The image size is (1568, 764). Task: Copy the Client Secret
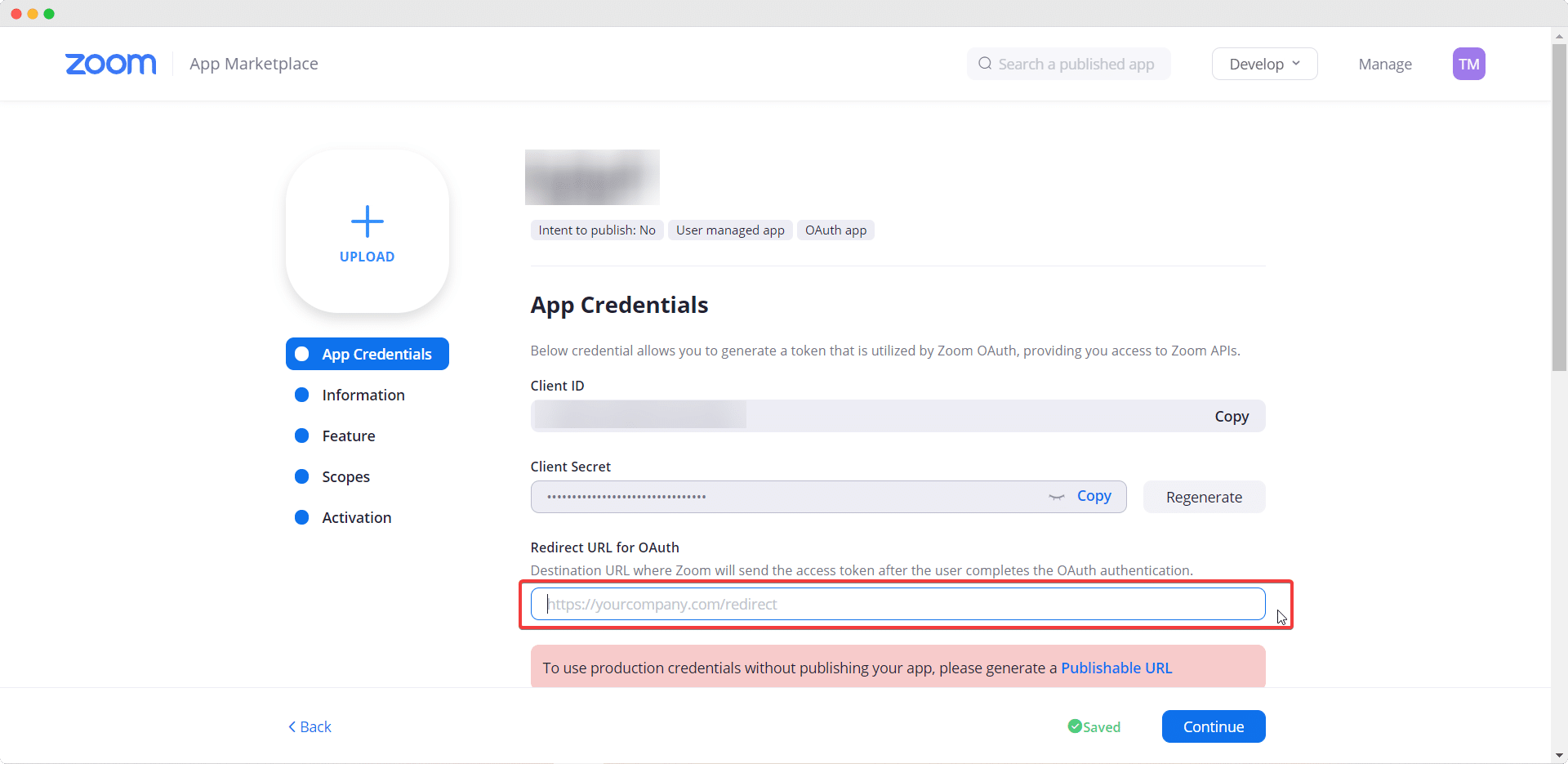pyautogui.click(x=1094, y=496)
